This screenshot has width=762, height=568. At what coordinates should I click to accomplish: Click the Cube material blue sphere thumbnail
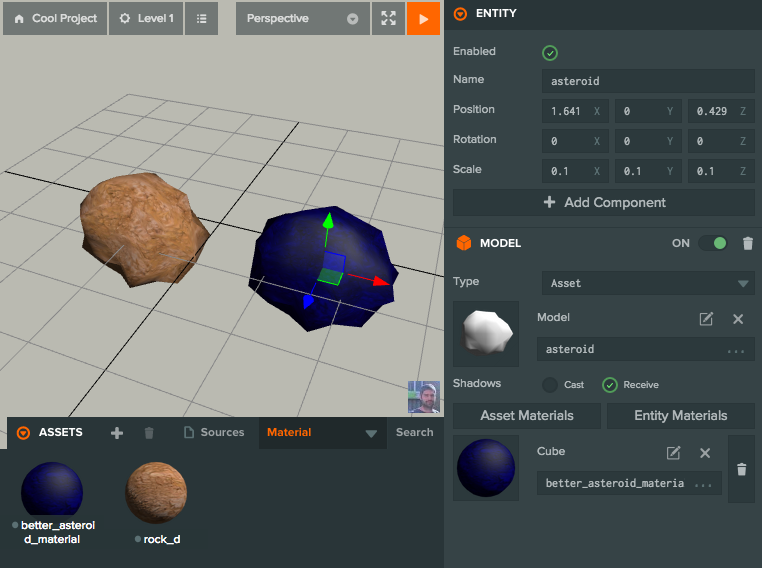(x=486, y=468)
